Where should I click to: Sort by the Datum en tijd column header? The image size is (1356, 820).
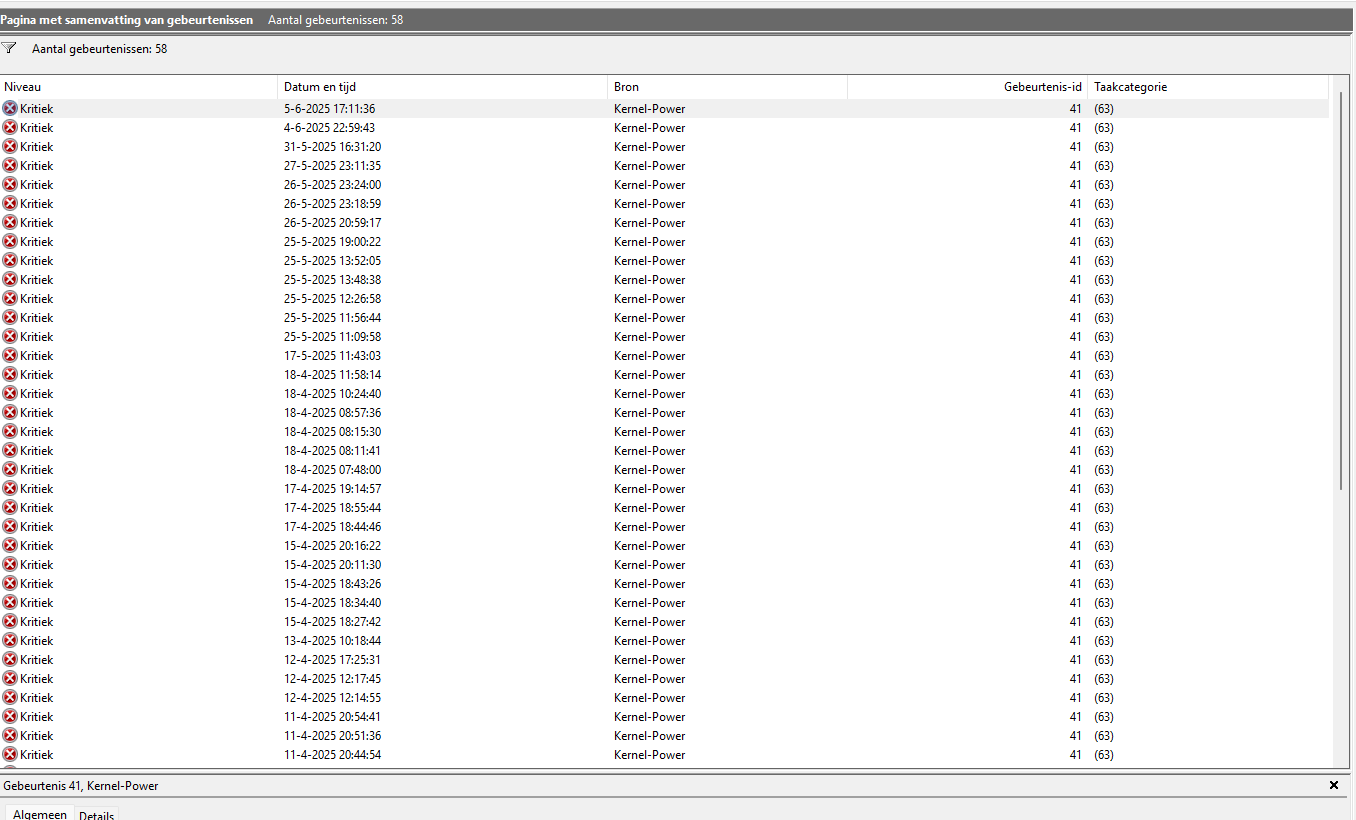coord(443,87)
